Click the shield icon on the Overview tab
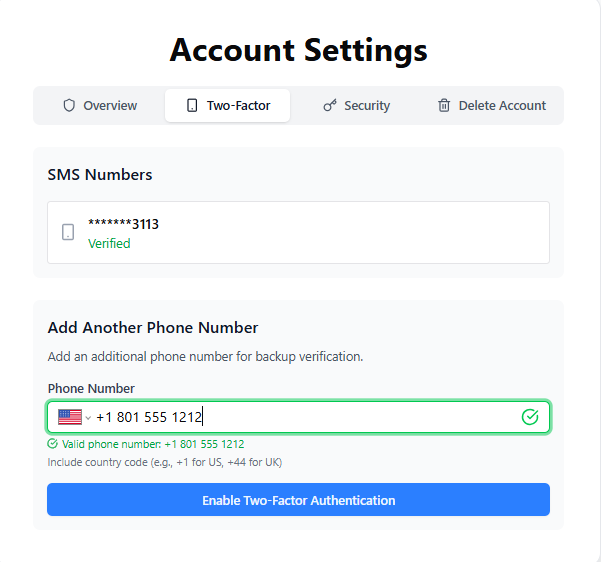The image size is (601, 562). coord(69,105)
